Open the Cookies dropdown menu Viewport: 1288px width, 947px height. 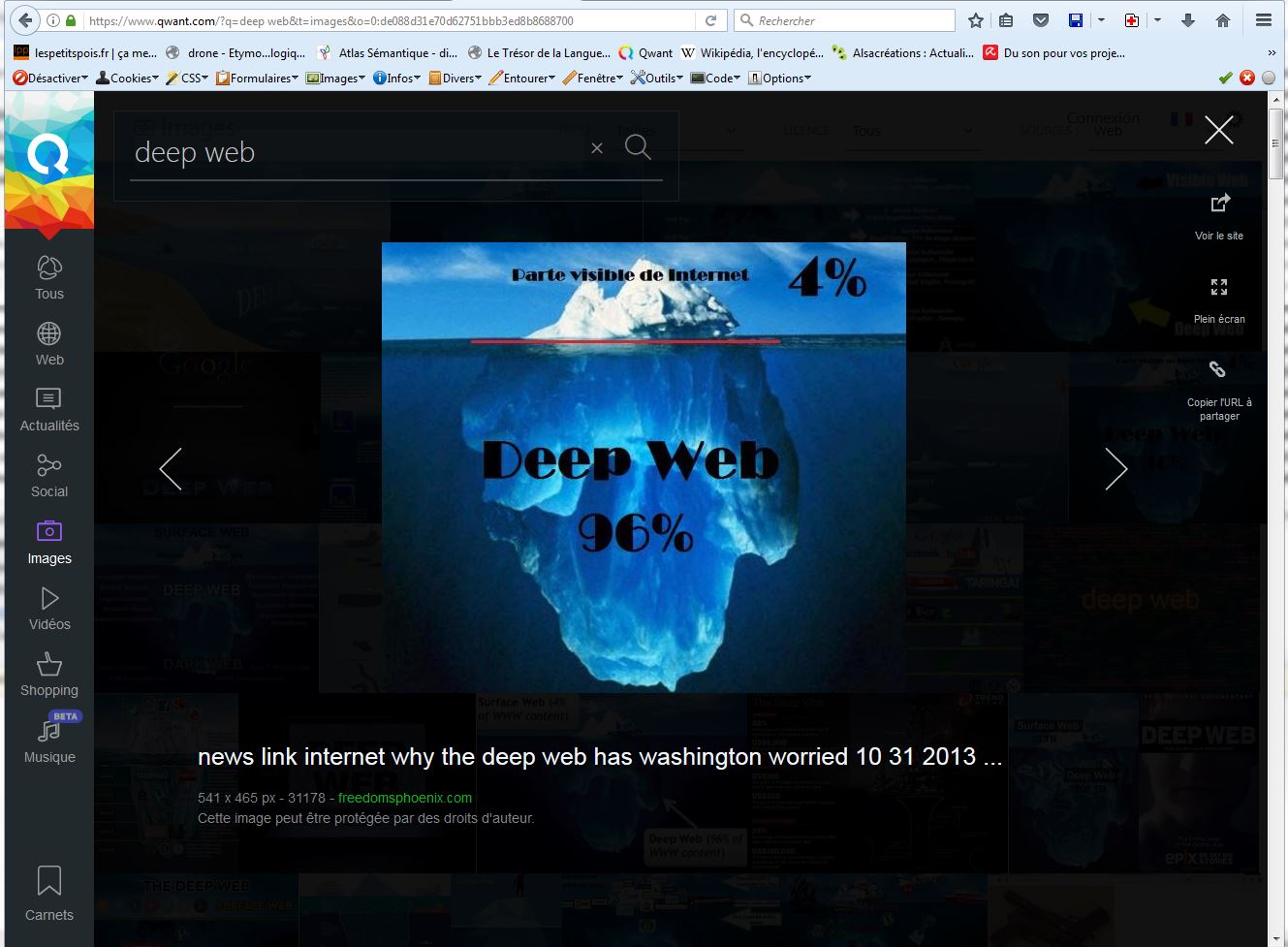pyautogui.click(x=127, y=78)
